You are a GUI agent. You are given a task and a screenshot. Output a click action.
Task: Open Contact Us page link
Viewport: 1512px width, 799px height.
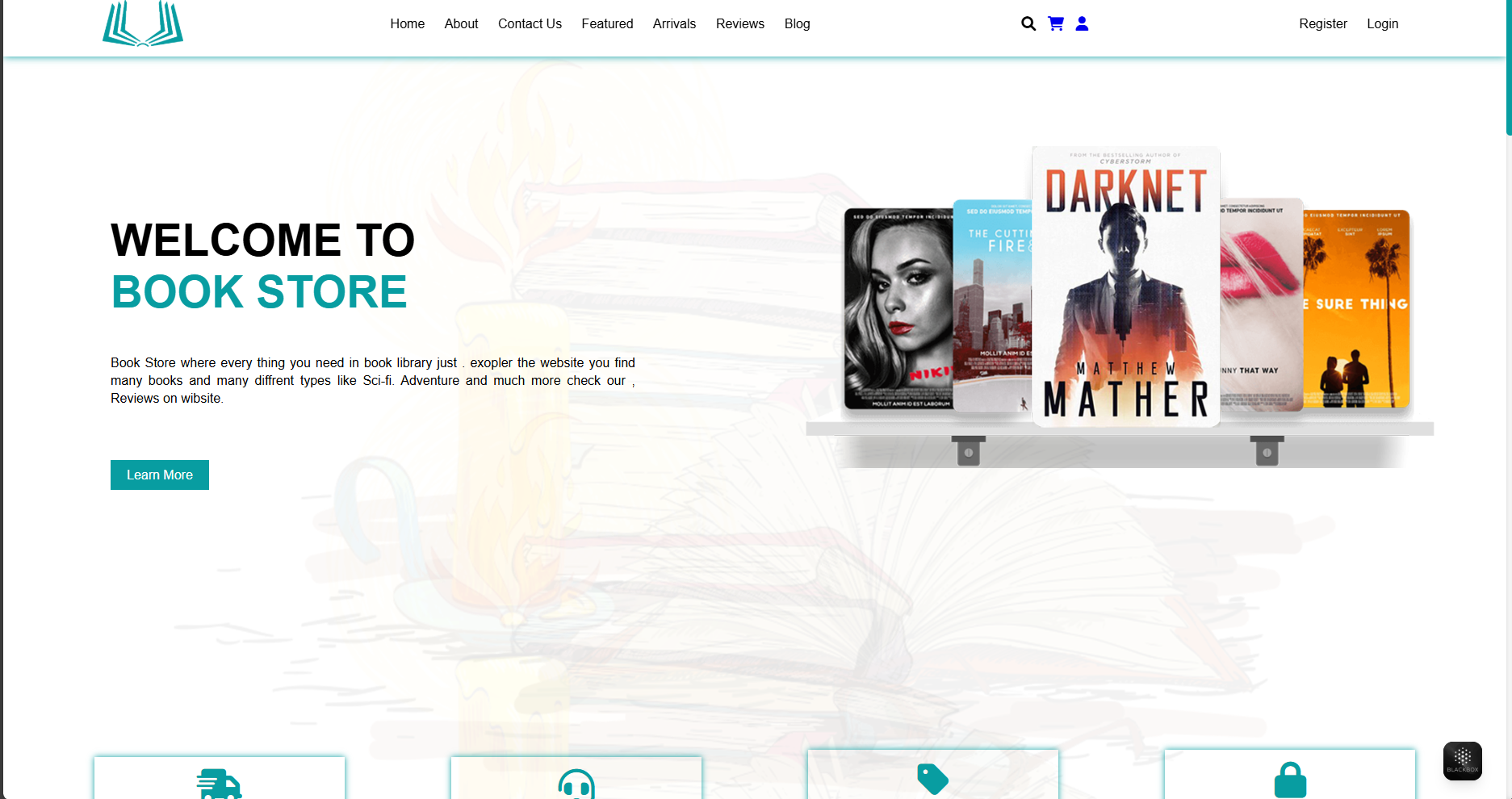(530, 23)
